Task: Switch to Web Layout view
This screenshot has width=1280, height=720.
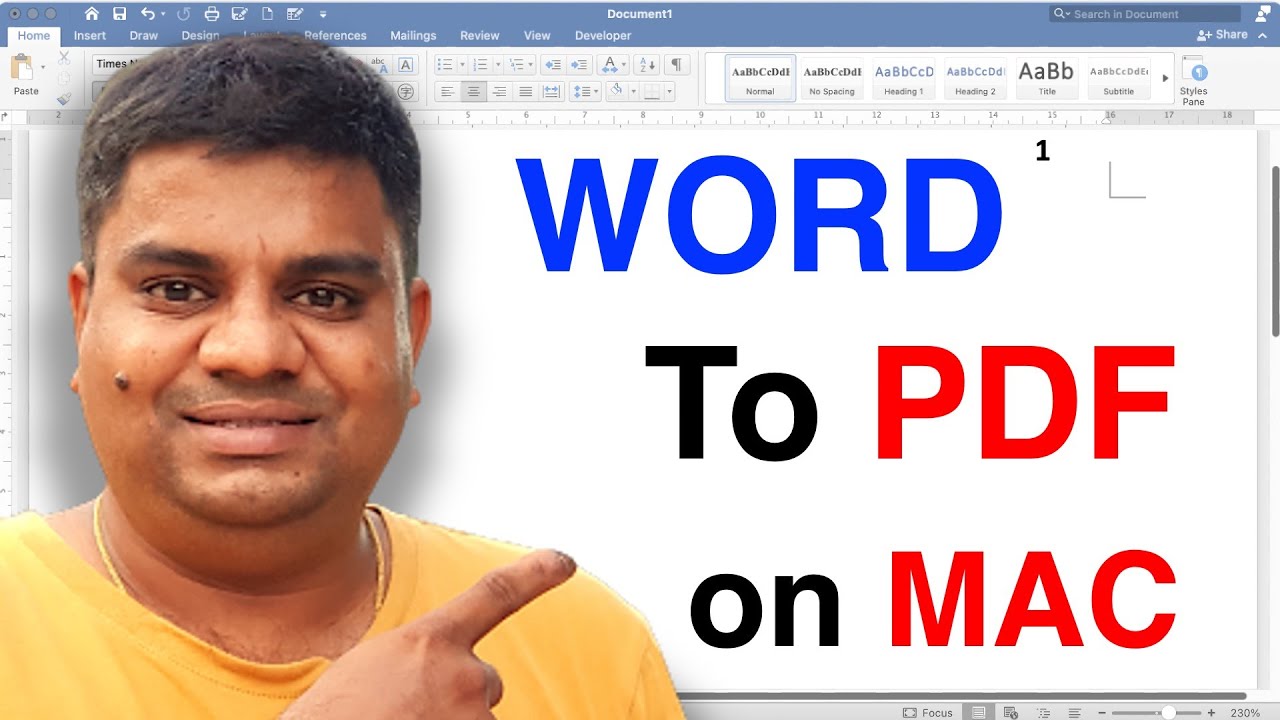Action: pos(1010,713)
